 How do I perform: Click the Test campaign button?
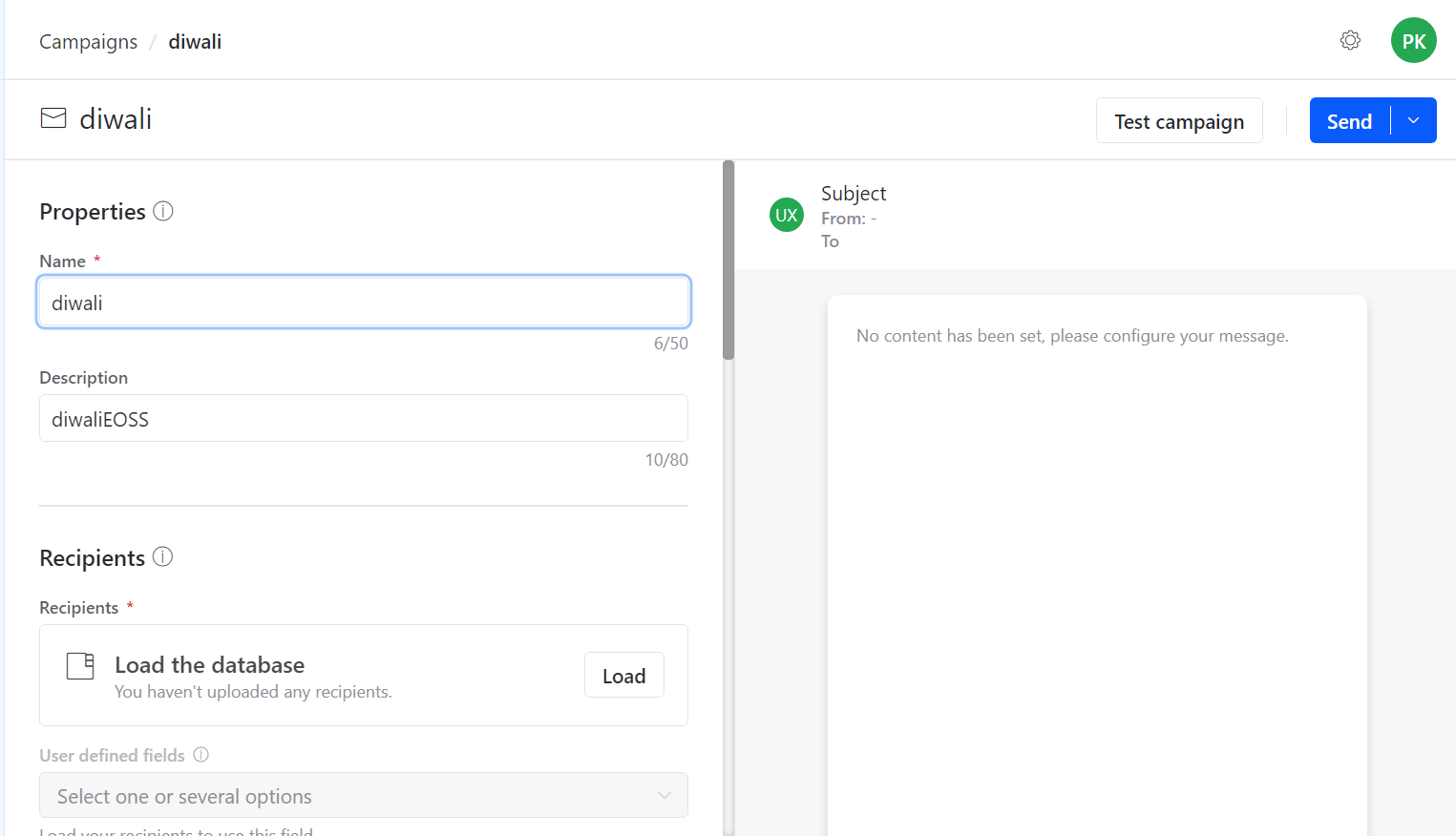pos(1179,120)
